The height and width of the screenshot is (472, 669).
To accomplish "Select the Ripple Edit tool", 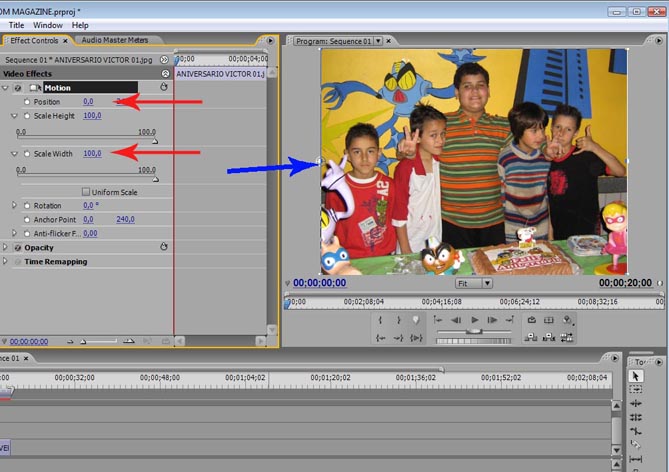I will (x=637, y=403).
